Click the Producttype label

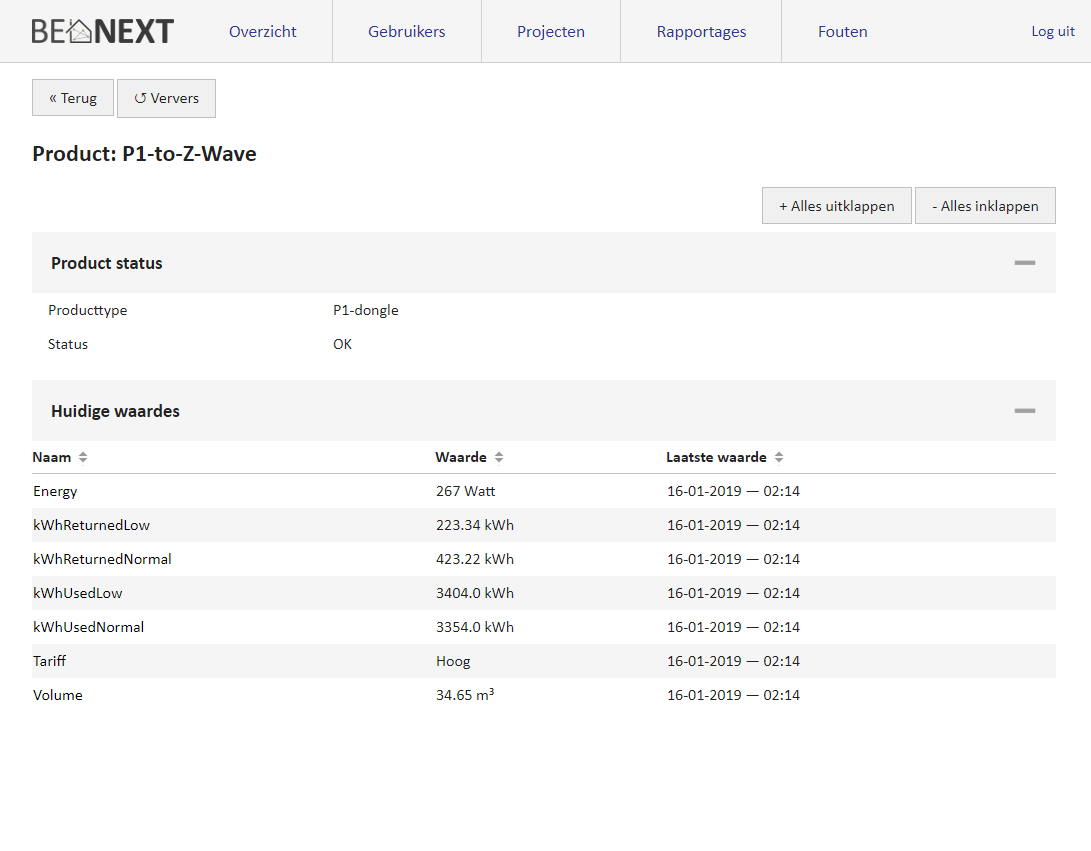coord(88,310)
